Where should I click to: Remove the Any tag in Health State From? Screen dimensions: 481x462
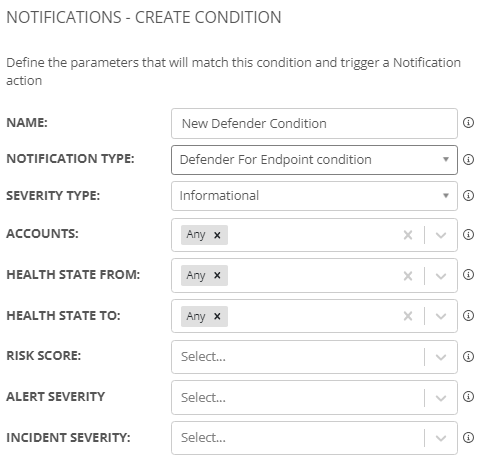tap(217, 276)
